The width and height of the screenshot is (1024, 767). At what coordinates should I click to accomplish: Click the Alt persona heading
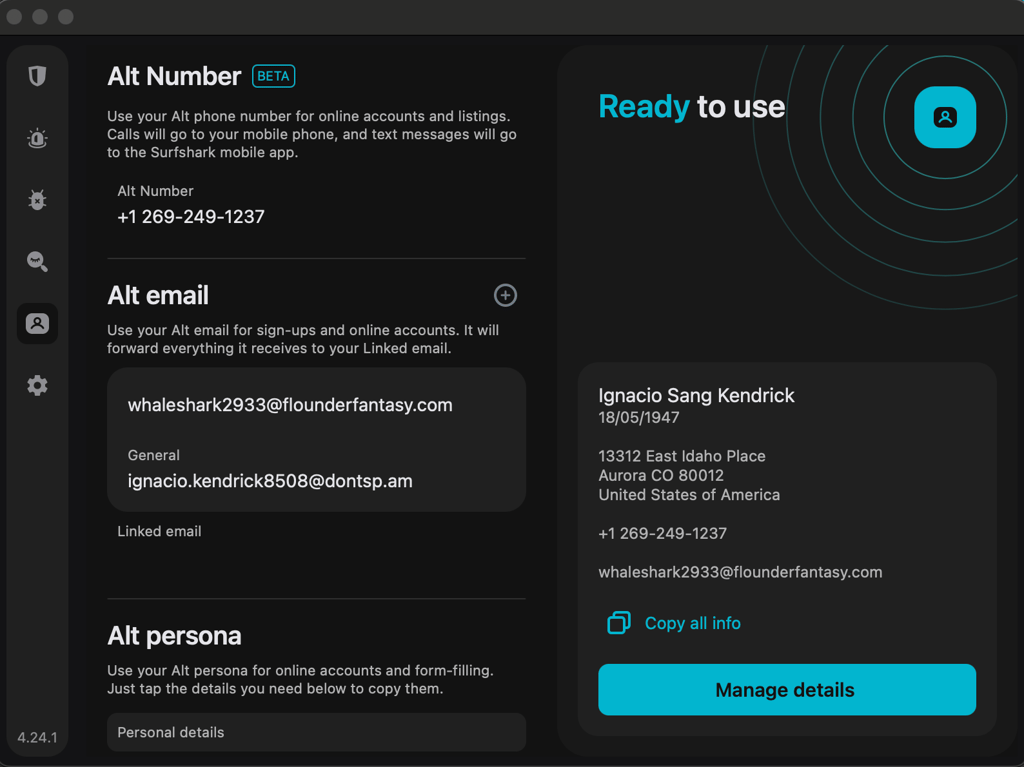tap(174, 636)
